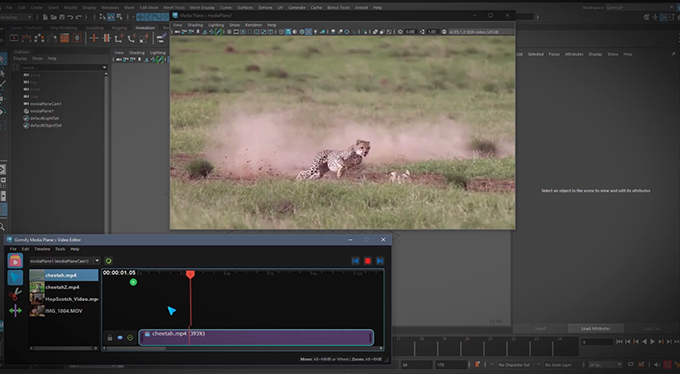Select the purple cheetah.mp4 clip on the timeline

256,338
